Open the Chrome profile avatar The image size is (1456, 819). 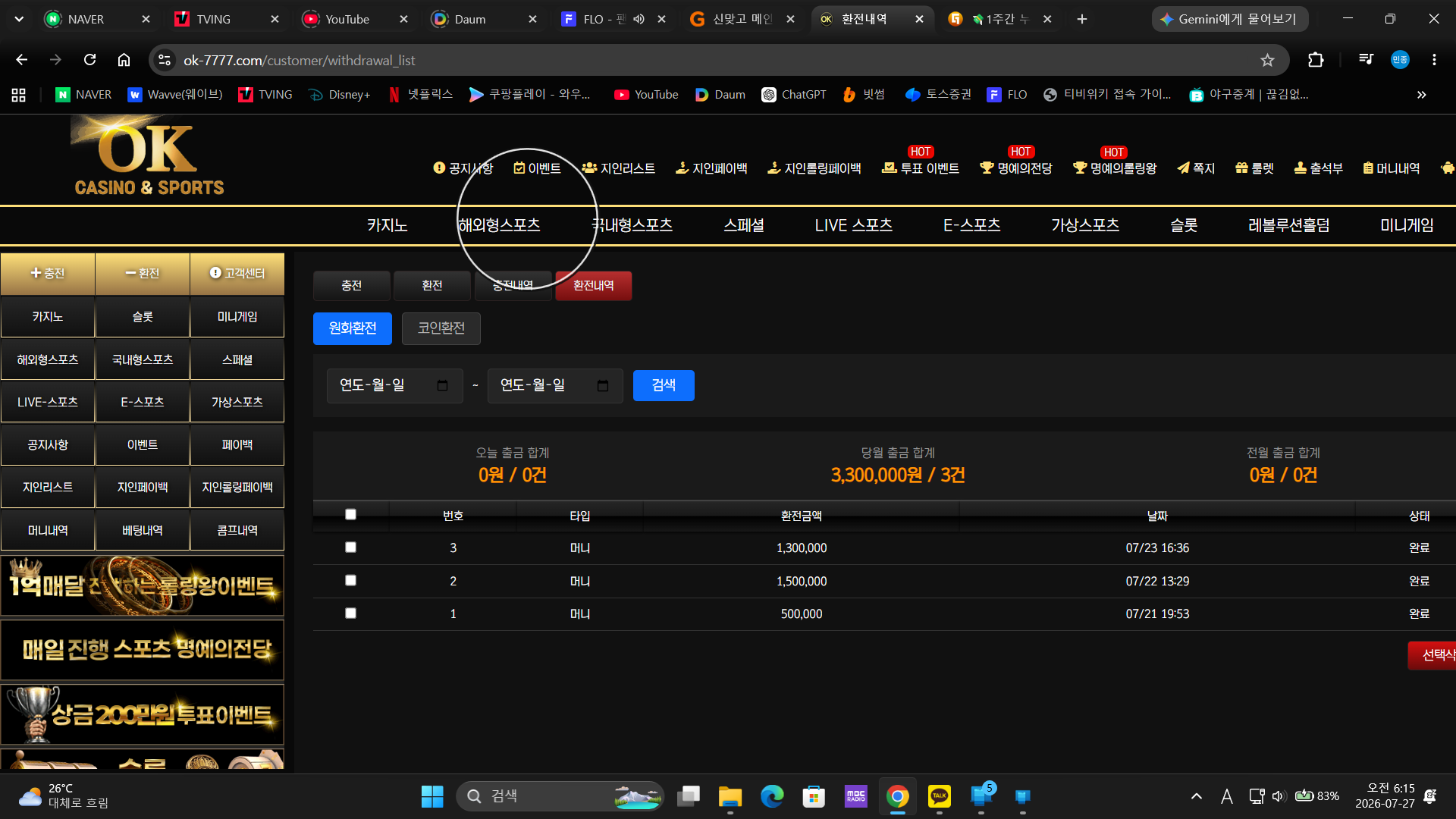point(1400,60)
